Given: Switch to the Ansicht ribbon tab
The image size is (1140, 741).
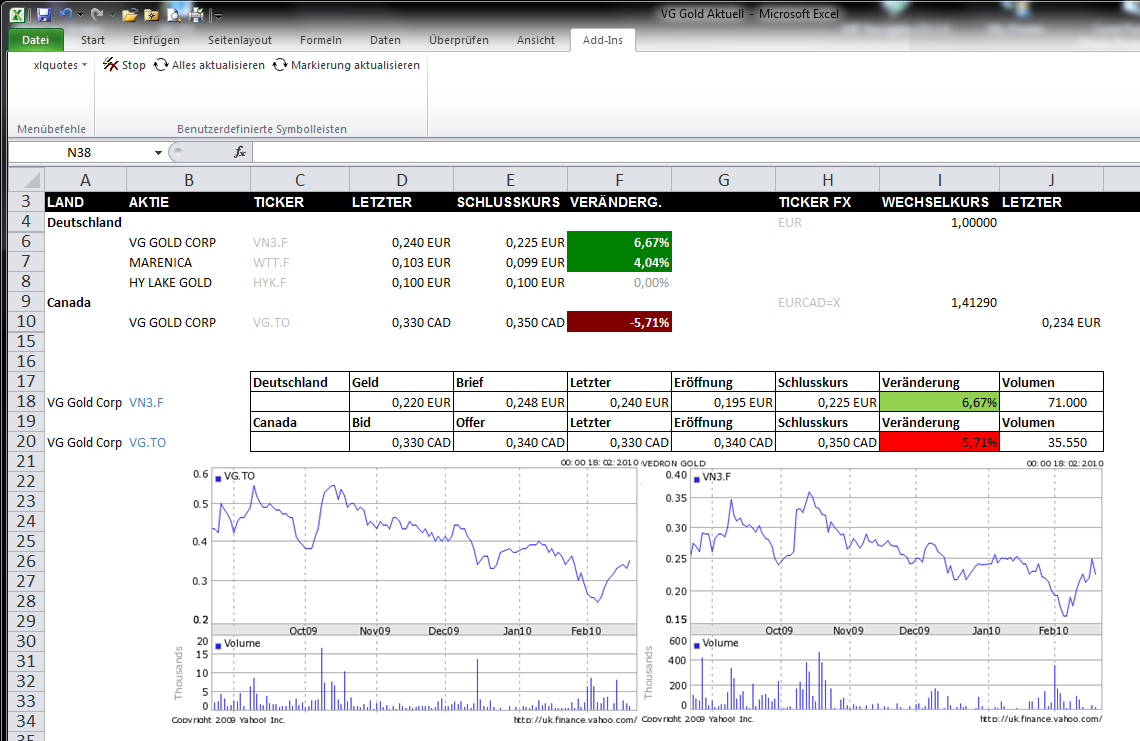Looking at the screenshot, I should [536, 40].
